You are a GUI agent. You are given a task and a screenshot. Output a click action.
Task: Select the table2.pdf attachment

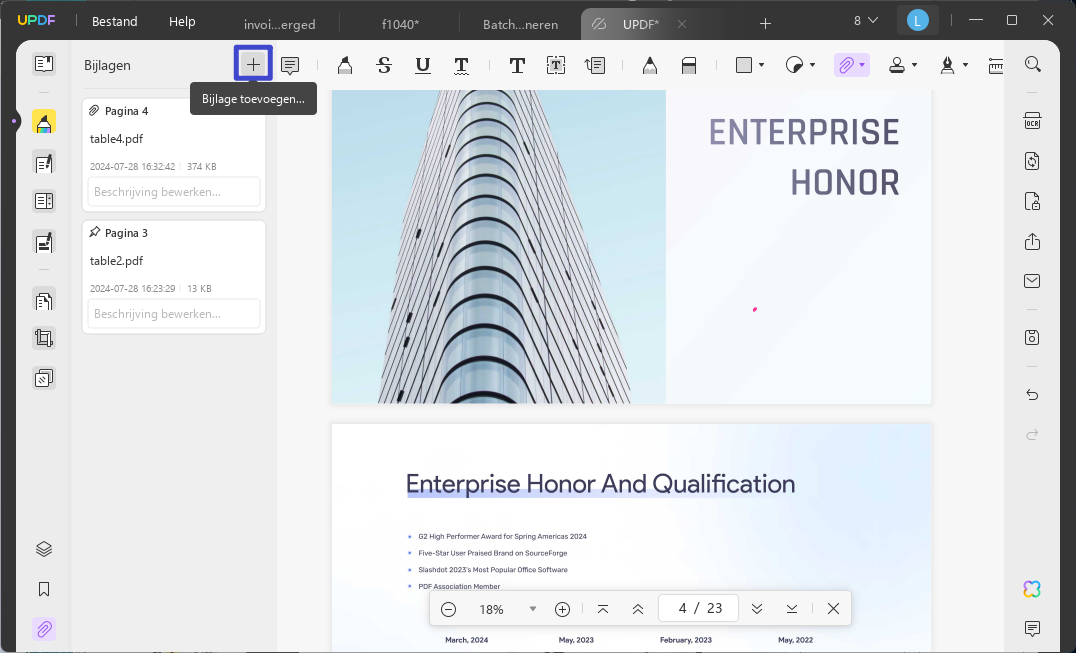pyautogui.click(x=174, y=277)
